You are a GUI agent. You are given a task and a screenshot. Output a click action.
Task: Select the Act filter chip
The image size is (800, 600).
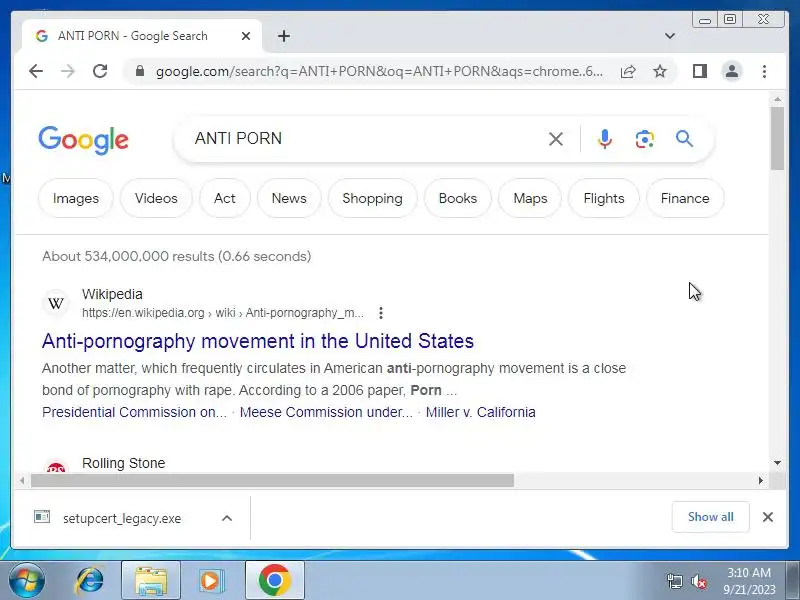(224, 198)
